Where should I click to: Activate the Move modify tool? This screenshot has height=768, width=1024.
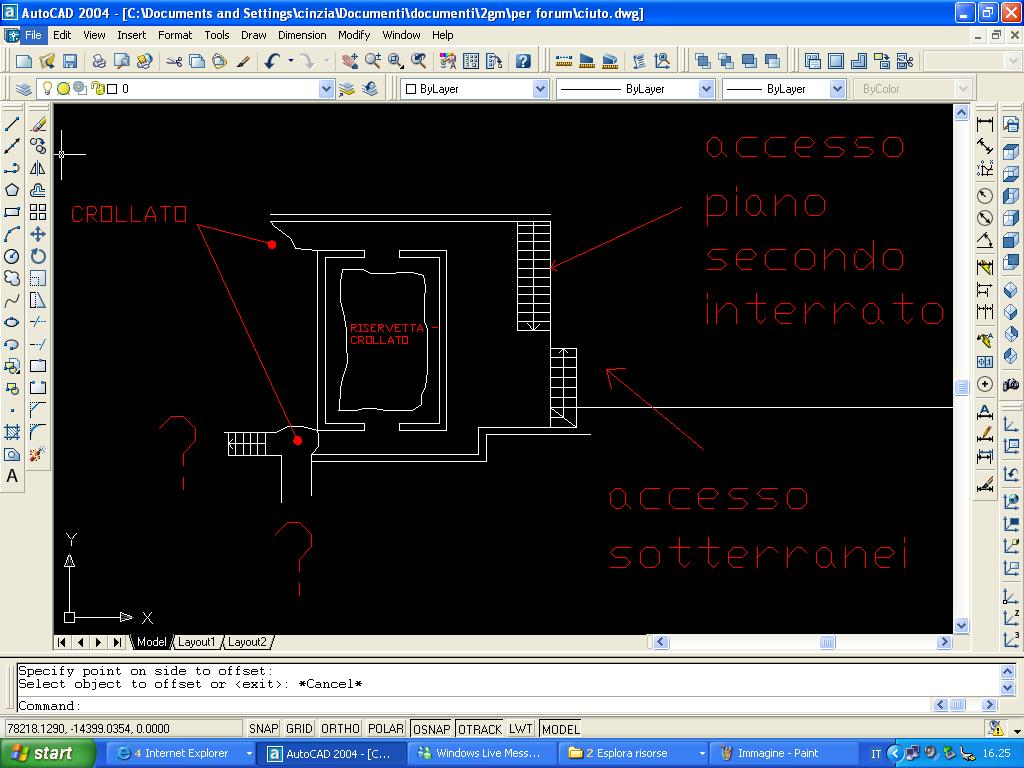tap(38, 234)
